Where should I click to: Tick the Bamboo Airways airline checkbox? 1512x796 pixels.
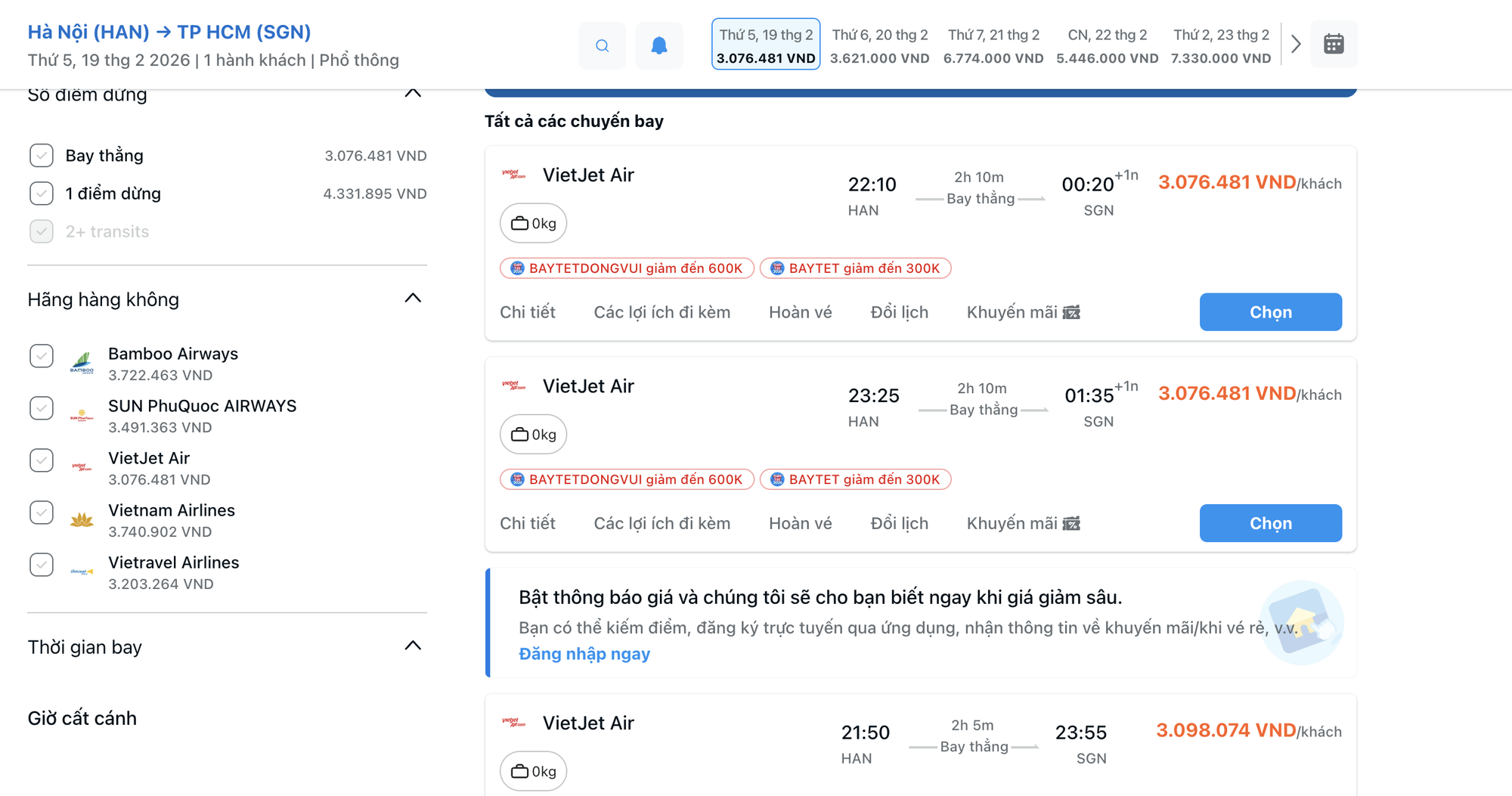42,355
